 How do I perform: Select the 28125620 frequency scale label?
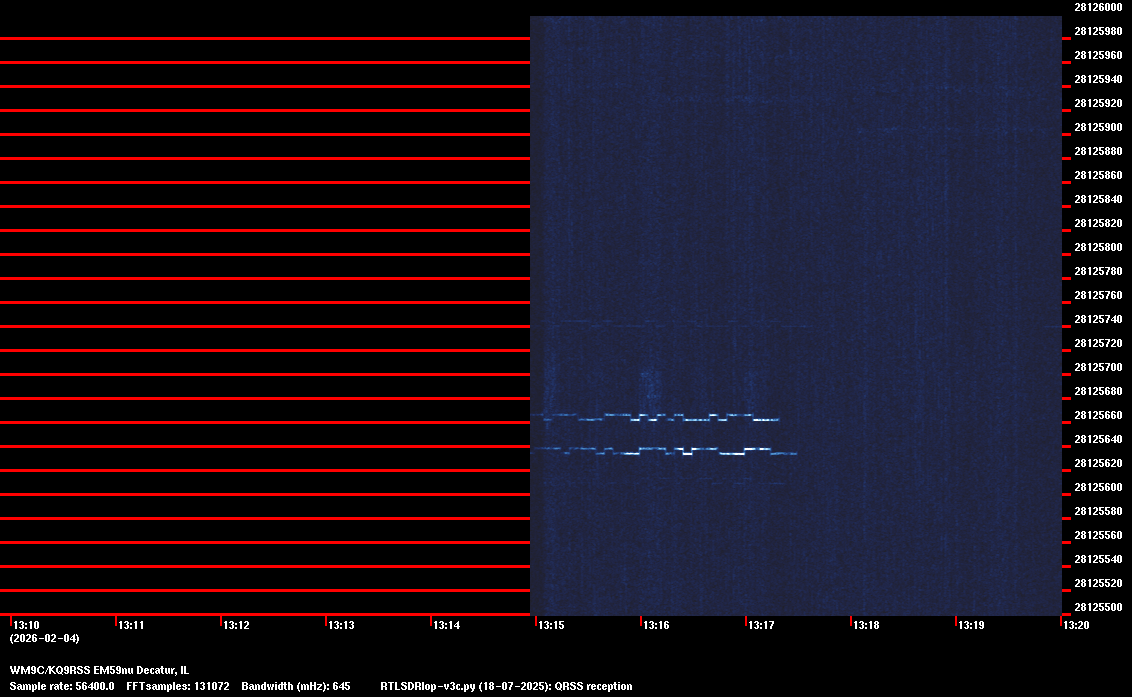tap(1097, 463)
